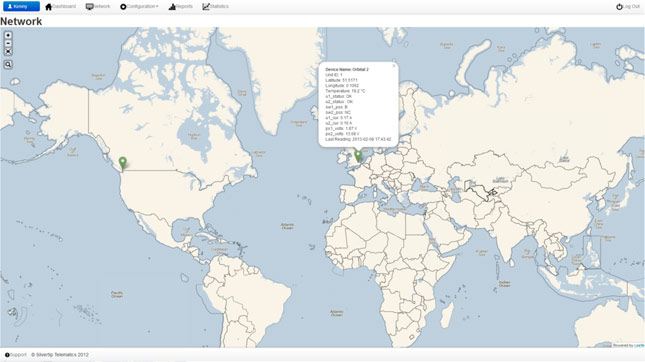The width and height of the screenshot is (645, 362).
Task: Close the Orbital 2 device popup
Action: (394, 66)
